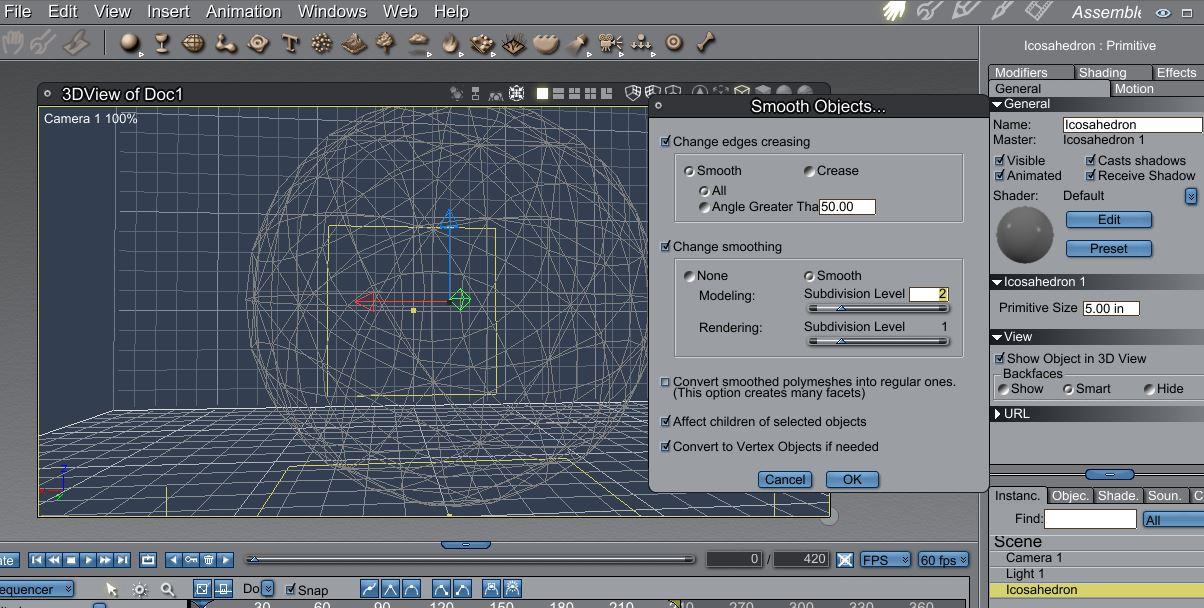The height and width of the screenshot is (608, 1204).
Task: Select the Text object tool
Action: (x=291, y=43)
